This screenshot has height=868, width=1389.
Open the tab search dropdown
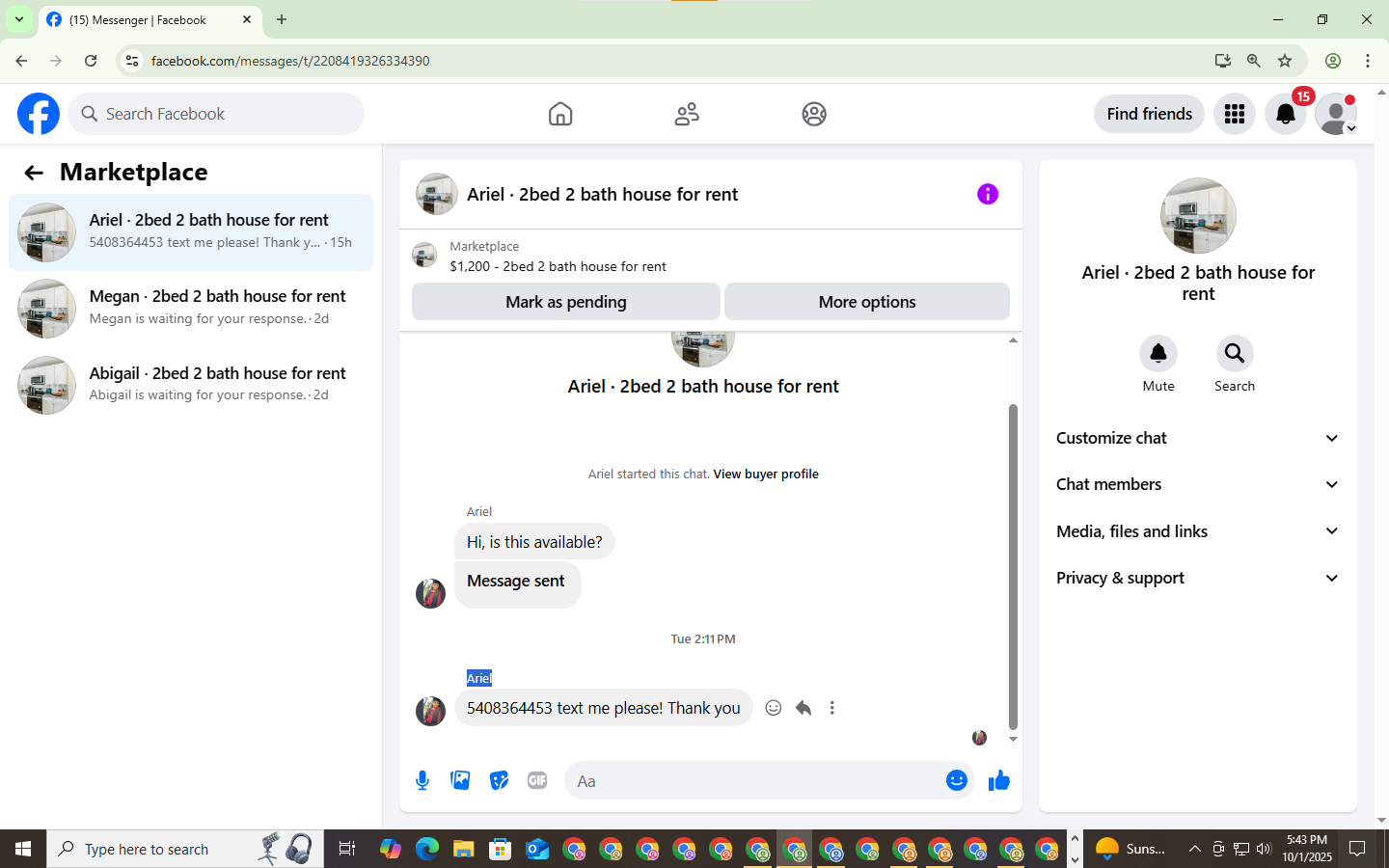18,19
